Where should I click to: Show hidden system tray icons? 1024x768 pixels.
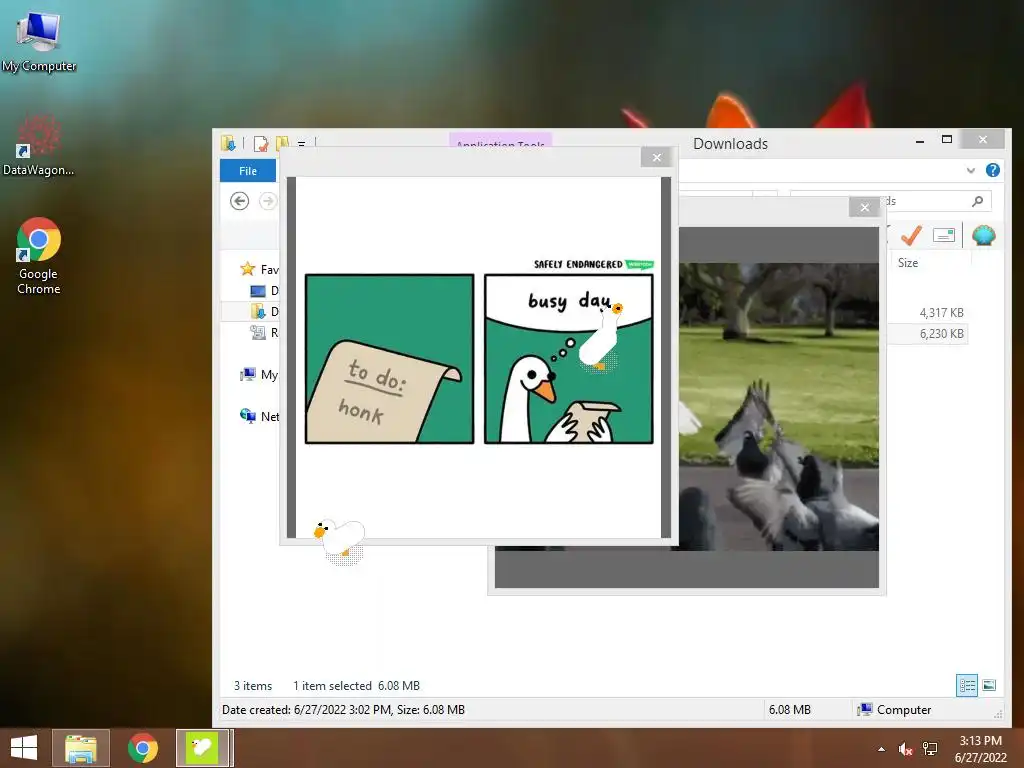click(x=882, y=749)
